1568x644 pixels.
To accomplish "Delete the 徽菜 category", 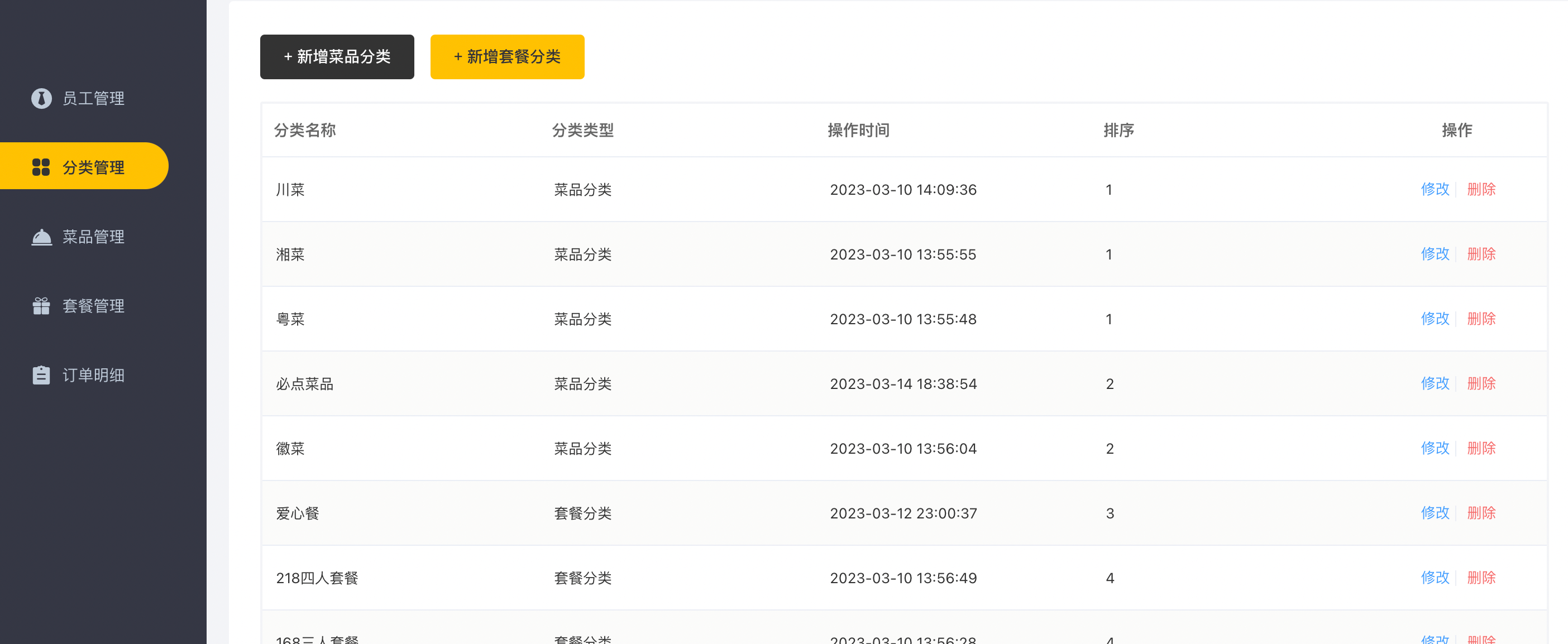I will pyautogui.click(x=1481, y=448).
